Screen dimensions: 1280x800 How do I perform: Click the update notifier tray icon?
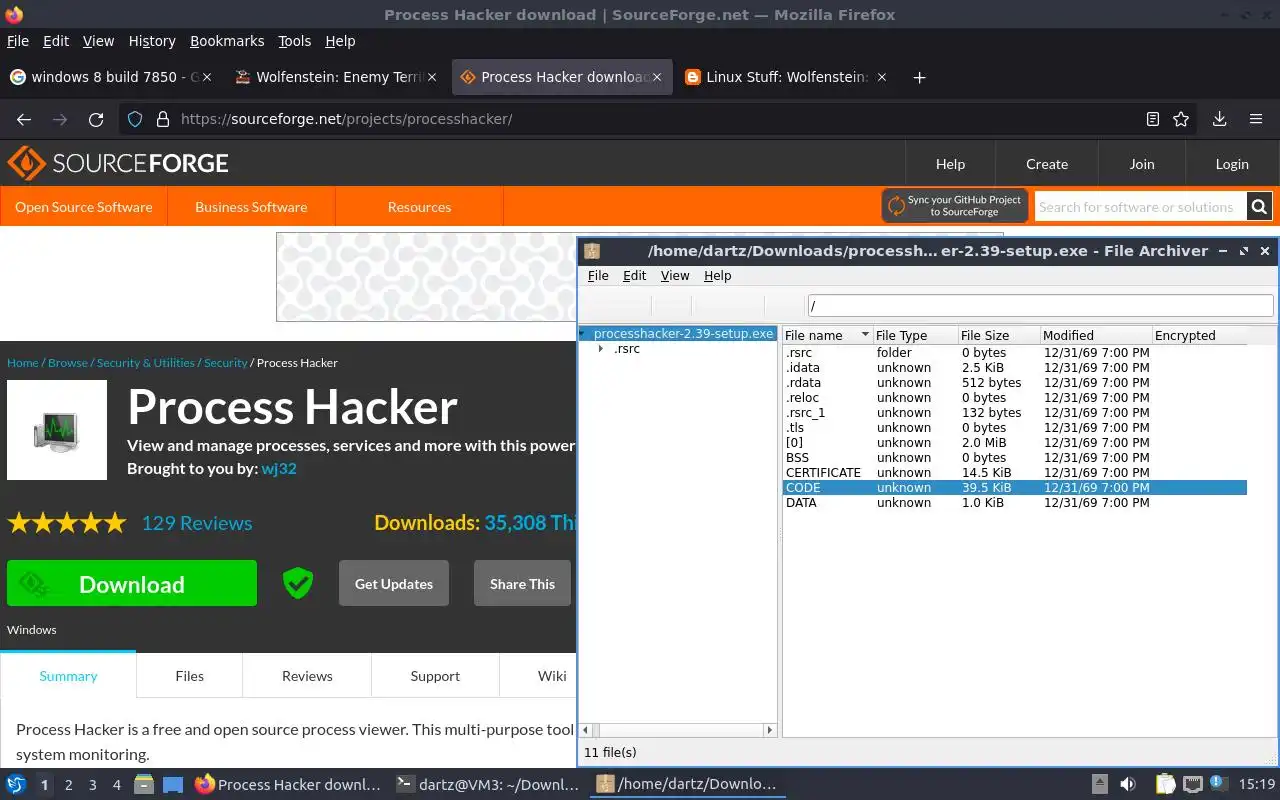point(1219,785)
